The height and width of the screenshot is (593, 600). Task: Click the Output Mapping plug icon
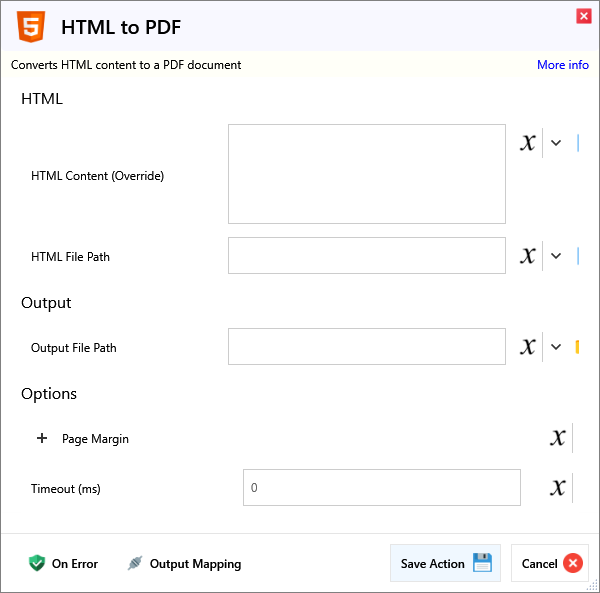135,563
